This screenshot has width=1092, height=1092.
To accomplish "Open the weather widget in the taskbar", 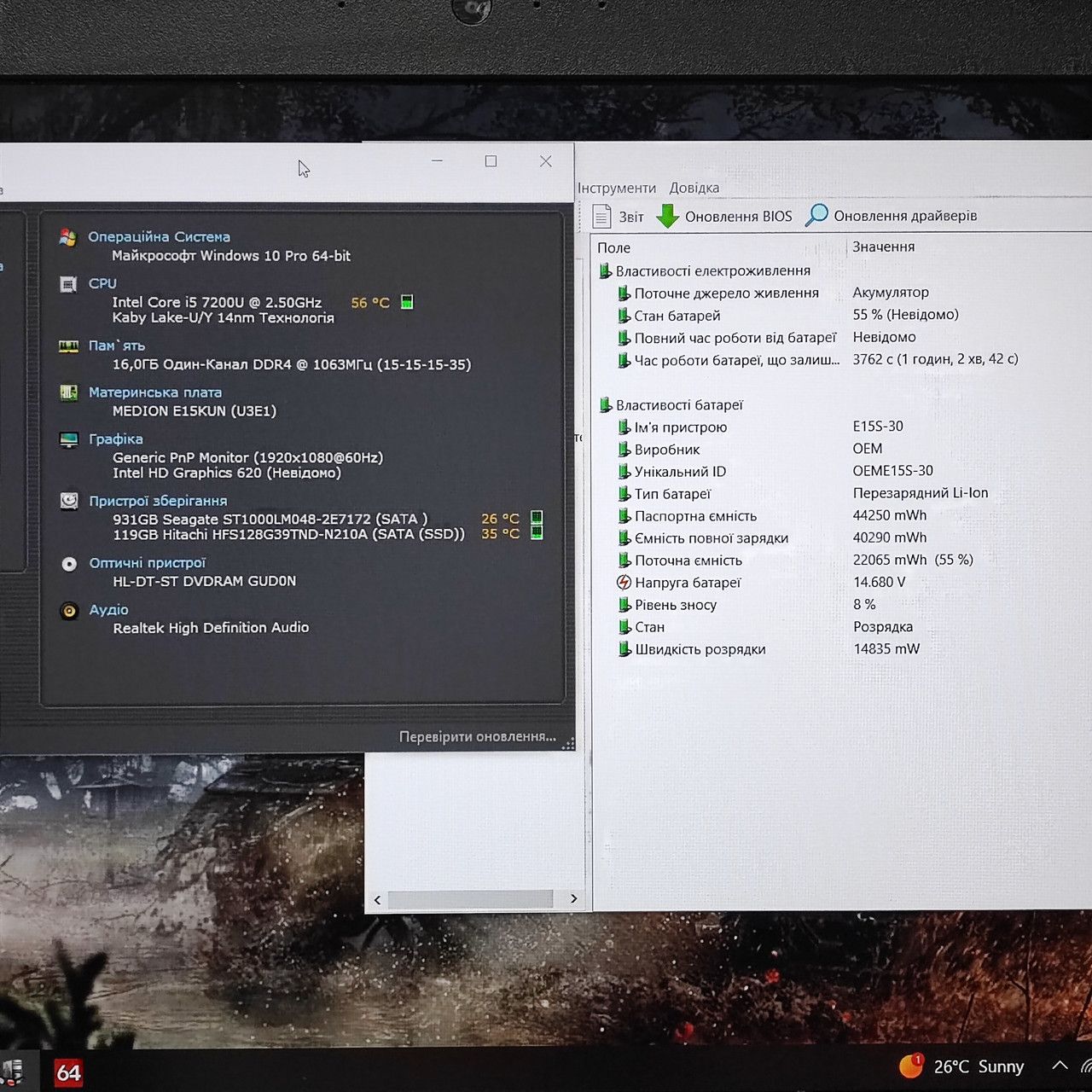I will click(x=961, y=1066).
